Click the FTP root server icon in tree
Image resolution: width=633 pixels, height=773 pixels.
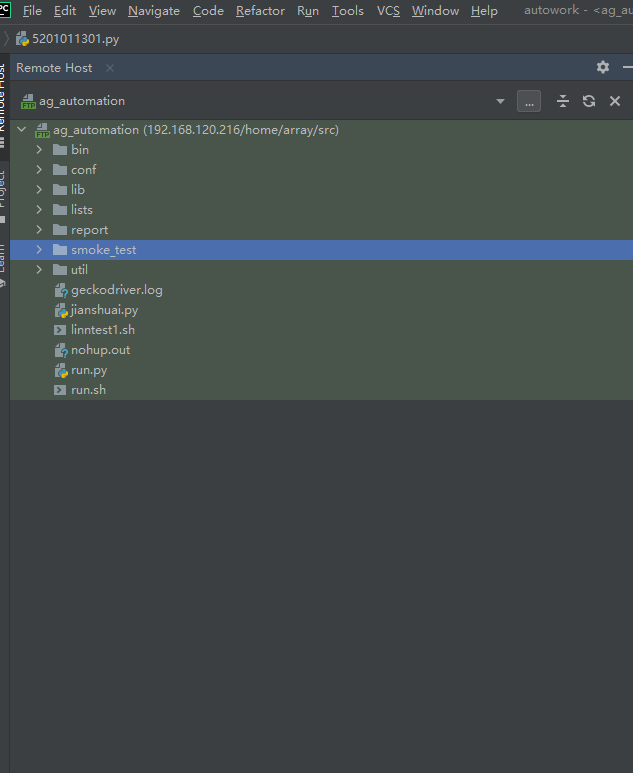(x=42, y=131)
